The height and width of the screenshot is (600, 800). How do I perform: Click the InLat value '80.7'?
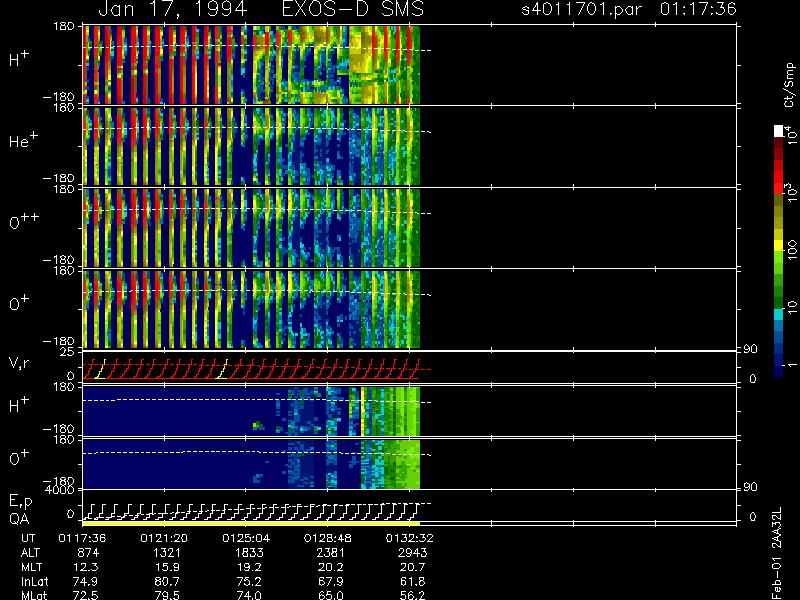168,581
